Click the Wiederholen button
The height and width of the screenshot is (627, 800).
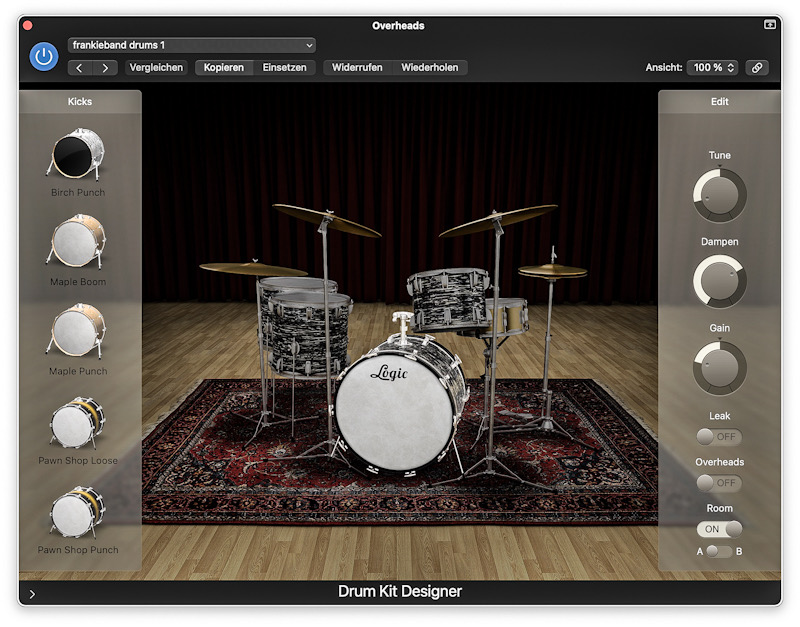pos(430,68)
